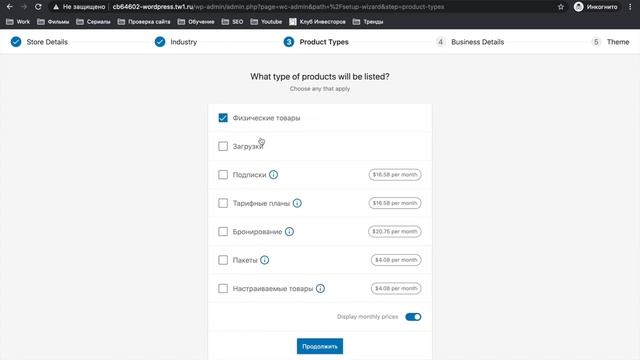Click the Бронирование $20.75 per month badge
The height and width of the screenshot is (360, 640).
tap(395, 231)
